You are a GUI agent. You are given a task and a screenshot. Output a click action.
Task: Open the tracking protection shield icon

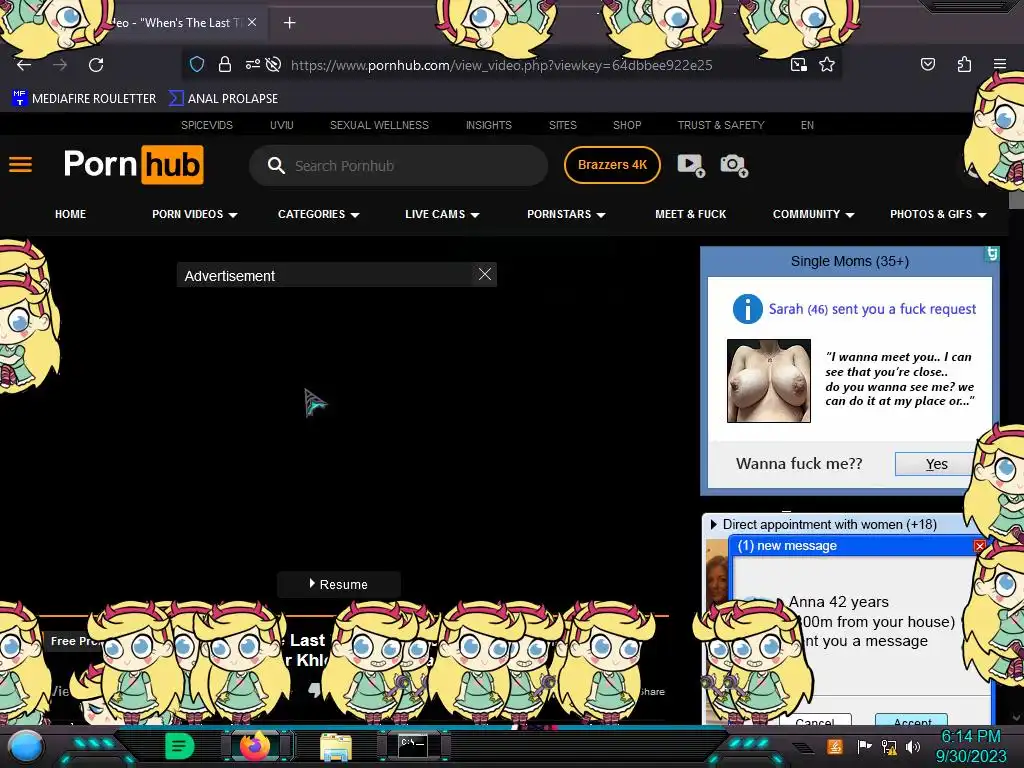197,64
